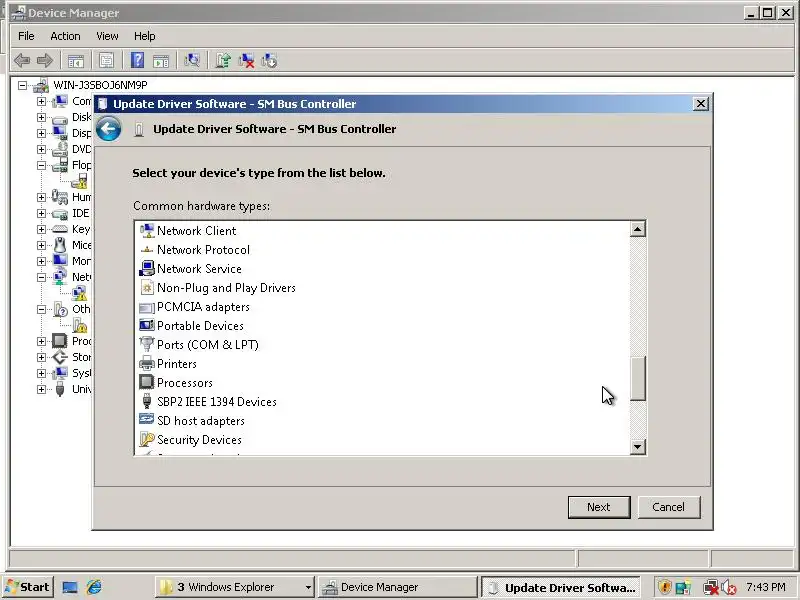Select the Portable Devices icon
Screen dimensions: 800x600
[x=147, y=326]
